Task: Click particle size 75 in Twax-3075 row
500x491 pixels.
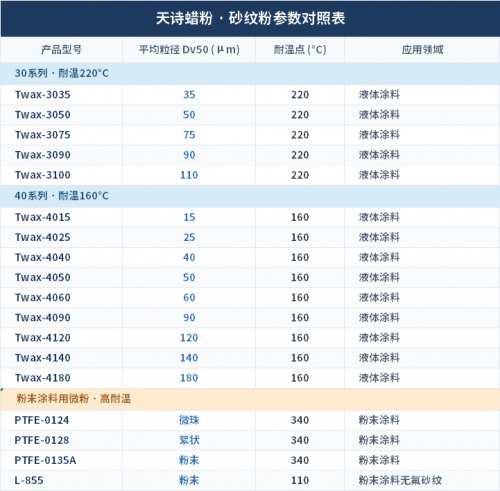Action: tap(189, 135)
